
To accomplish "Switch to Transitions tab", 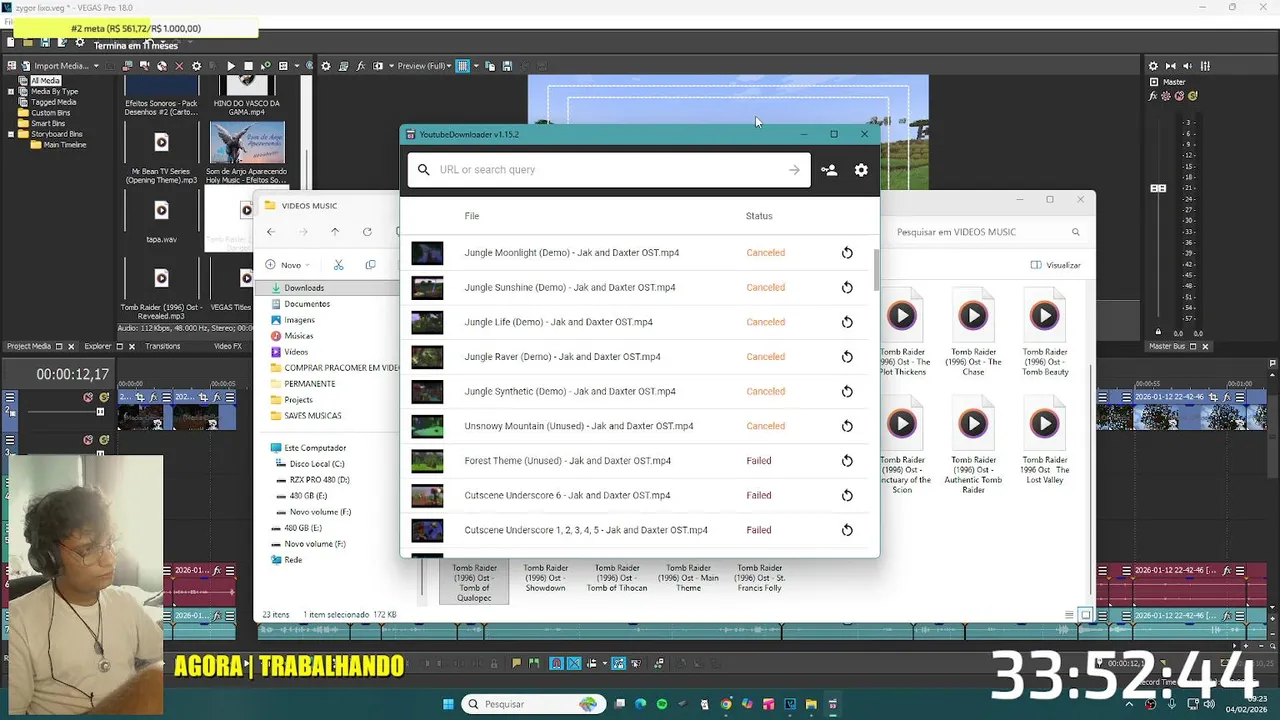I will point(162,346).
